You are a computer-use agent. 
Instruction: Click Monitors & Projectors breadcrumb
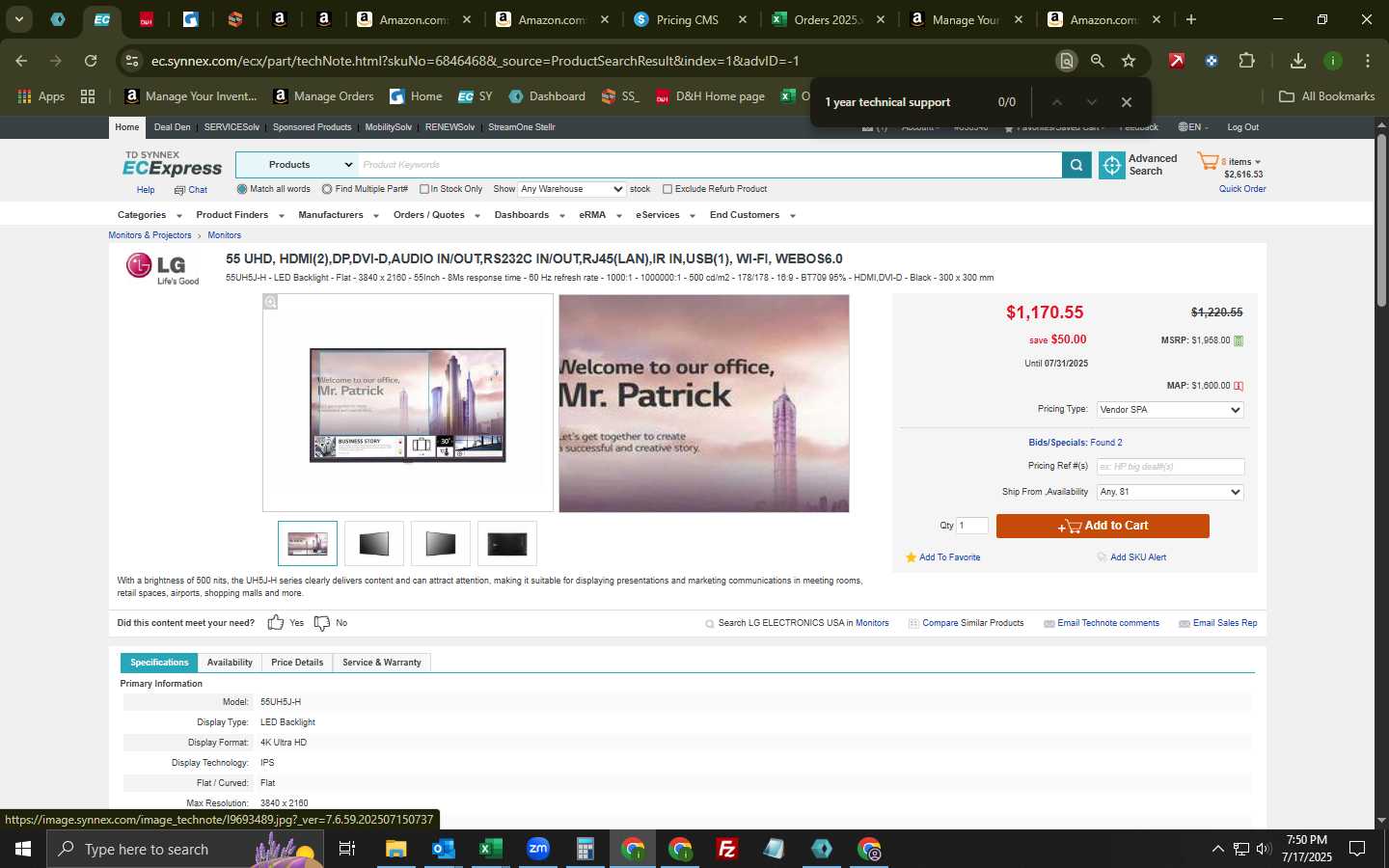pyautogui.click(x=150, y=235)
